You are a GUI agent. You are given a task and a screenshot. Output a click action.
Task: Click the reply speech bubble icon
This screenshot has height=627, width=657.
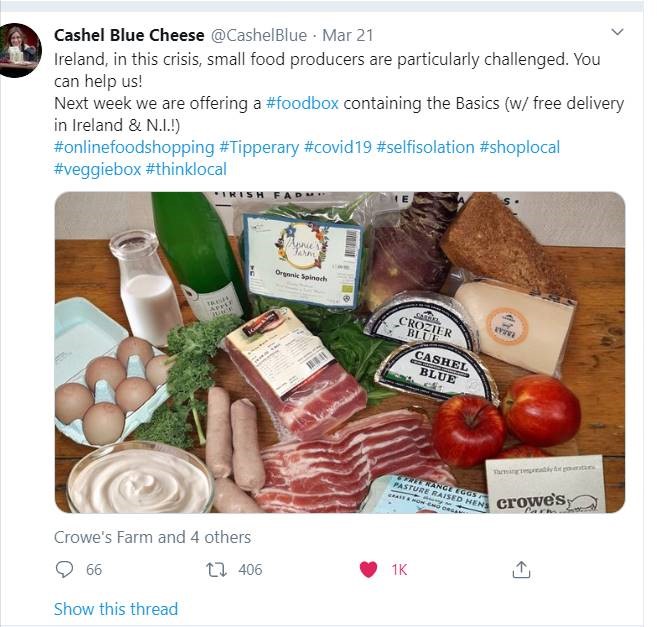point(64,569)
